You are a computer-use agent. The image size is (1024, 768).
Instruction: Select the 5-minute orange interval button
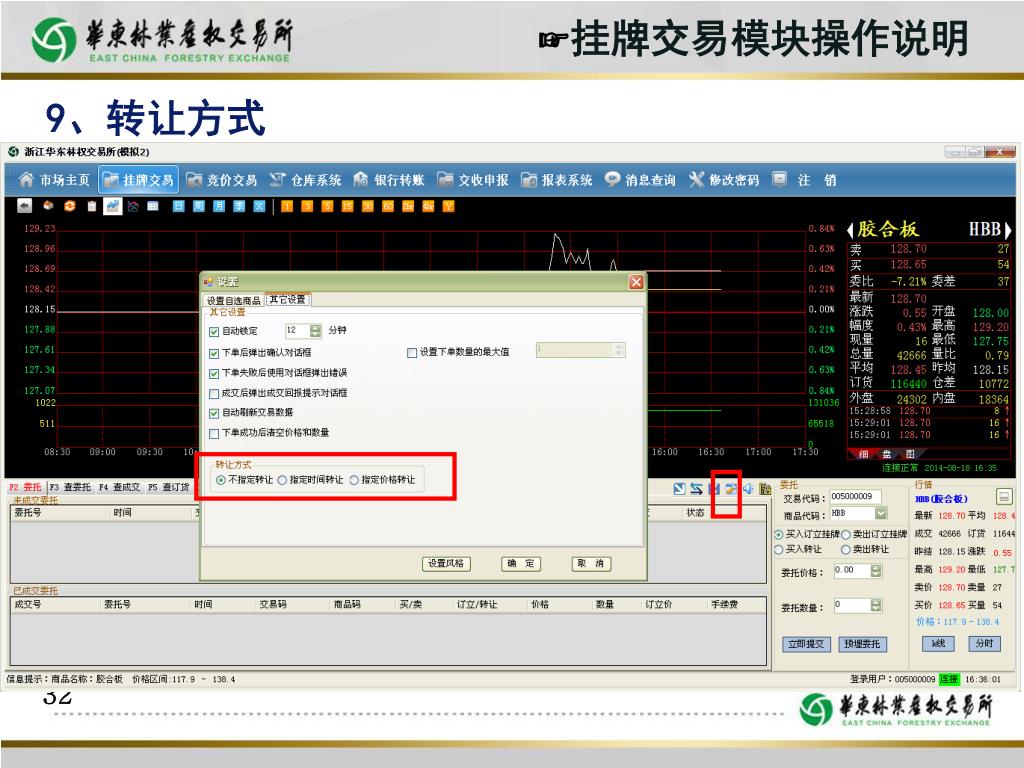327,206
